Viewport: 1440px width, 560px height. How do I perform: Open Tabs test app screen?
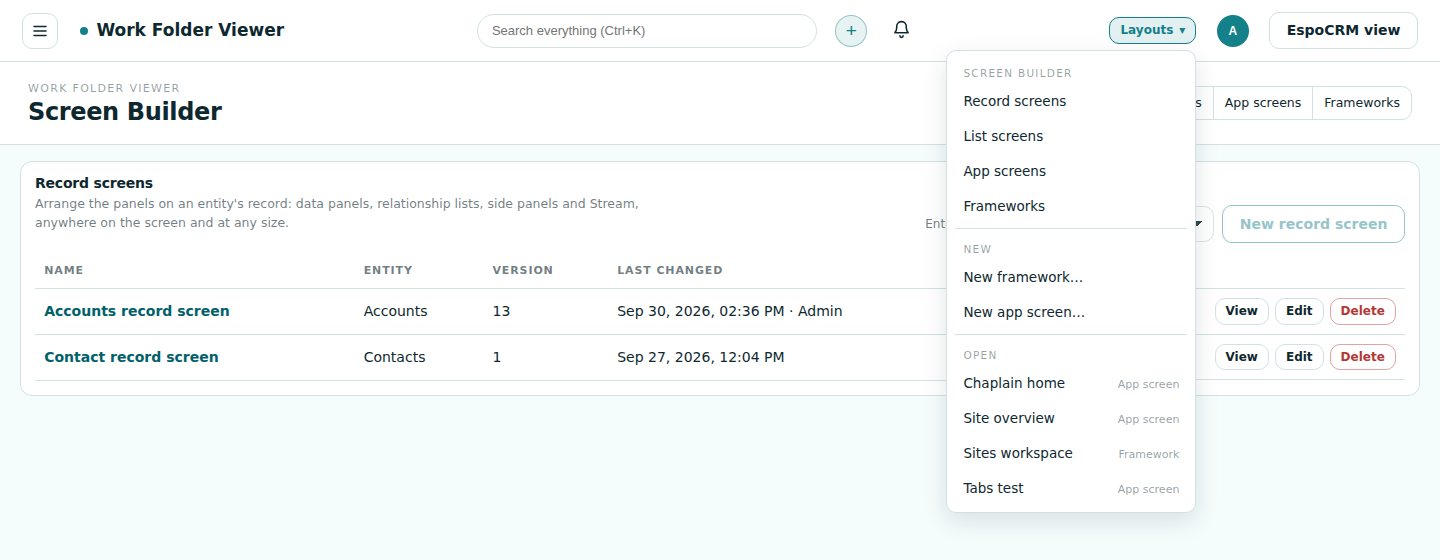1071,488
